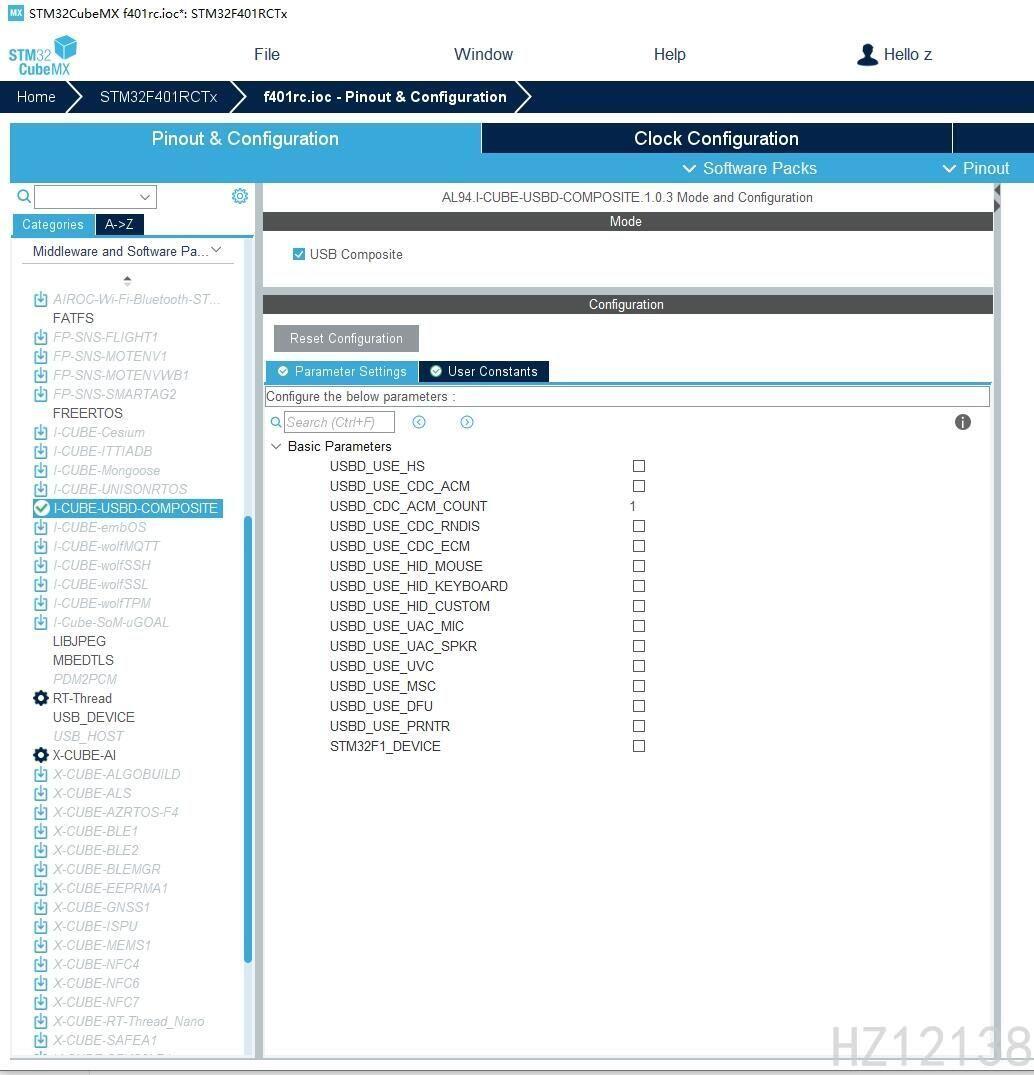
Task: Click download icon beside X-CUBE-ALGOBUILD
Action: [x=40, y=775]
